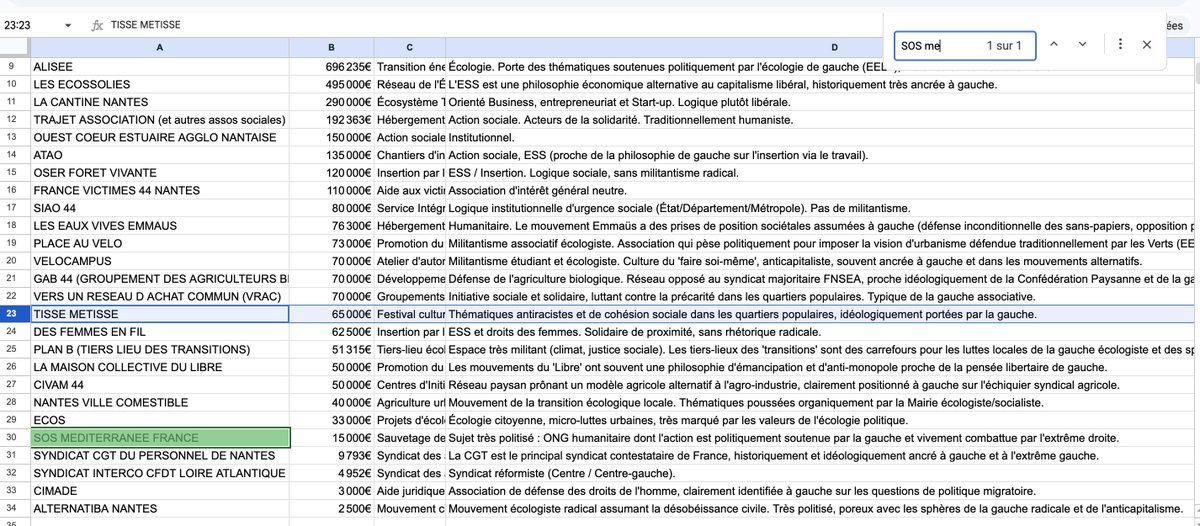Open the name box dropdown arrow
The width and height of the screenshot is (1200, 526).
[x=67, y=25]
